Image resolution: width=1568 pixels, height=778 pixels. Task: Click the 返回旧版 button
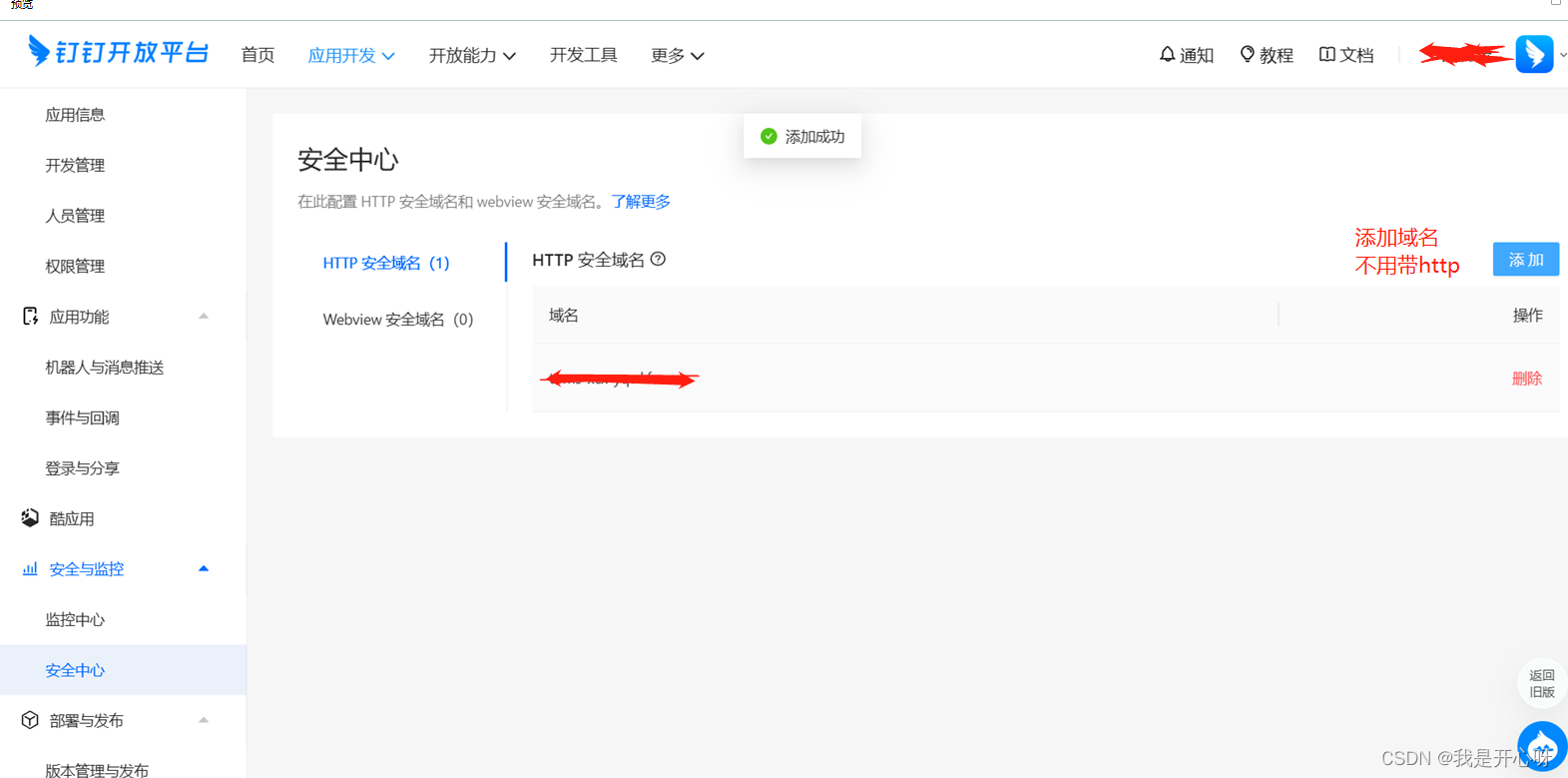click(x=1542, y=683)
